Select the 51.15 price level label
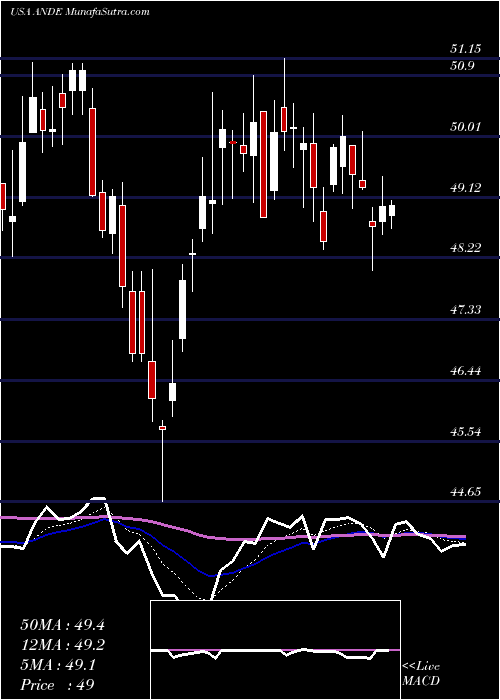500x700 pixels. (x=465, y=49)
